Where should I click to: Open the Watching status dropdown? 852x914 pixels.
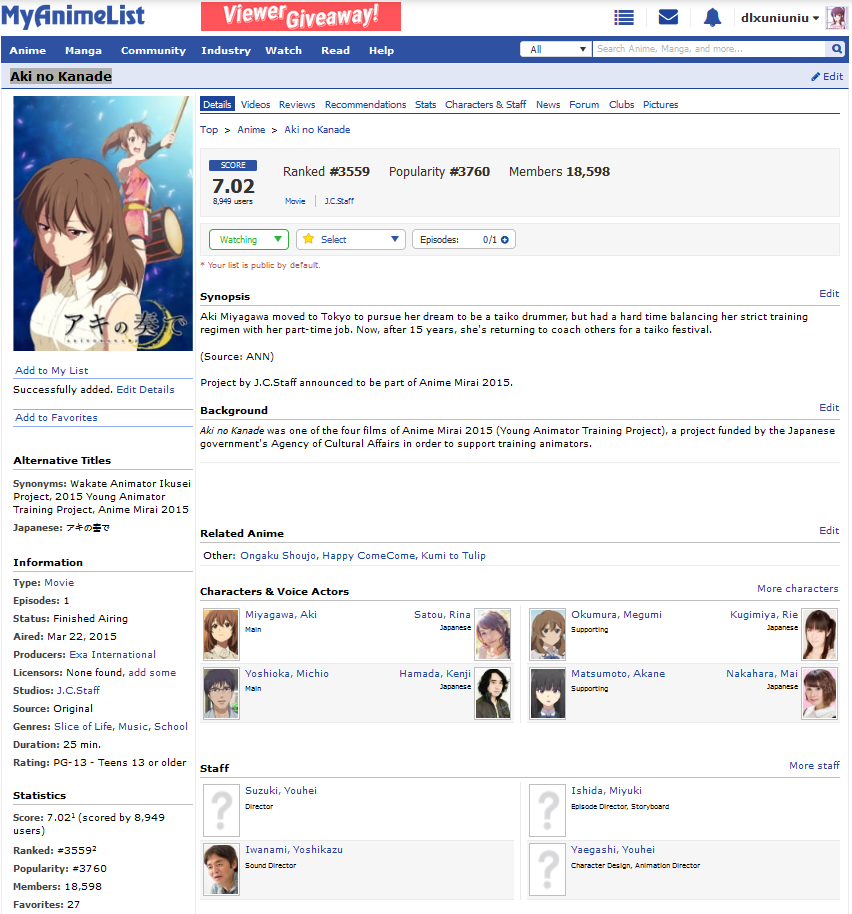coord(248,240)
